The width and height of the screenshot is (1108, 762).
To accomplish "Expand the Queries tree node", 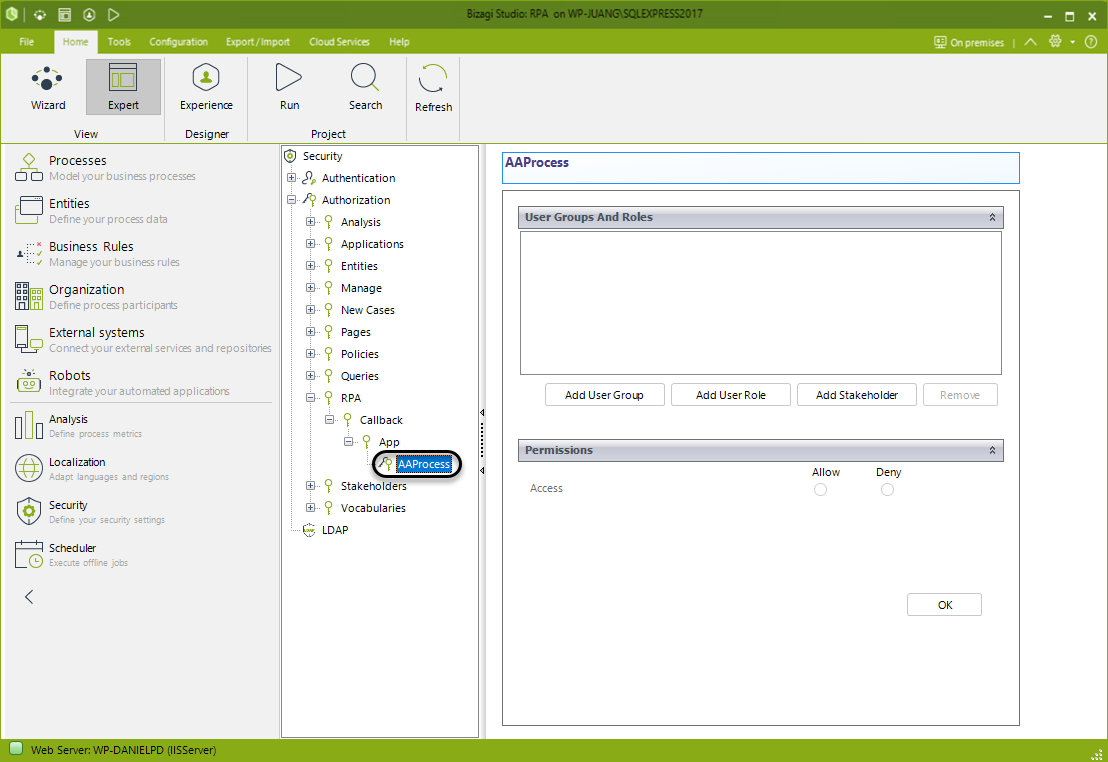I will (x=310, y=375).
